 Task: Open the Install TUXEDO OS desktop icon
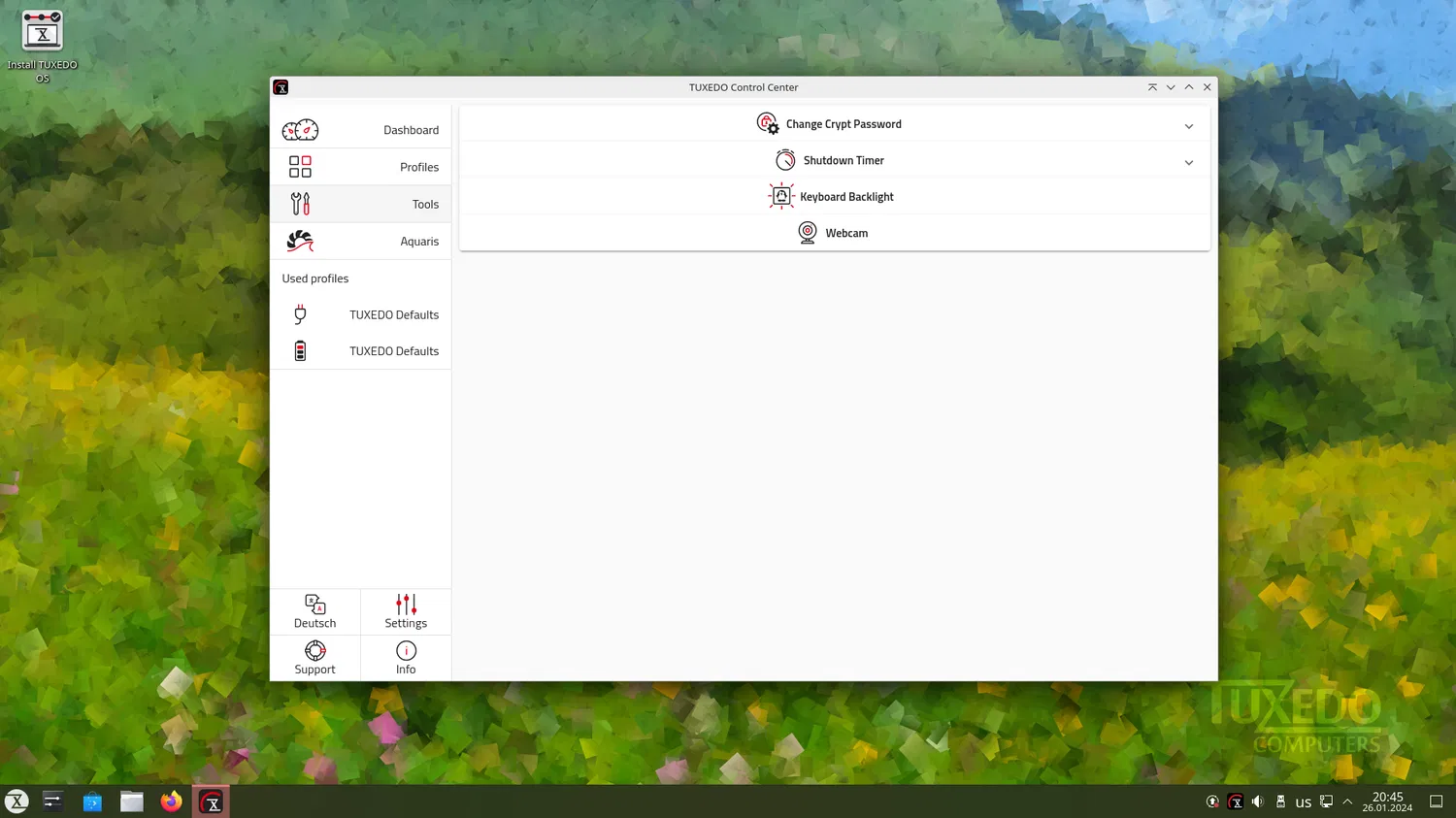42,47
